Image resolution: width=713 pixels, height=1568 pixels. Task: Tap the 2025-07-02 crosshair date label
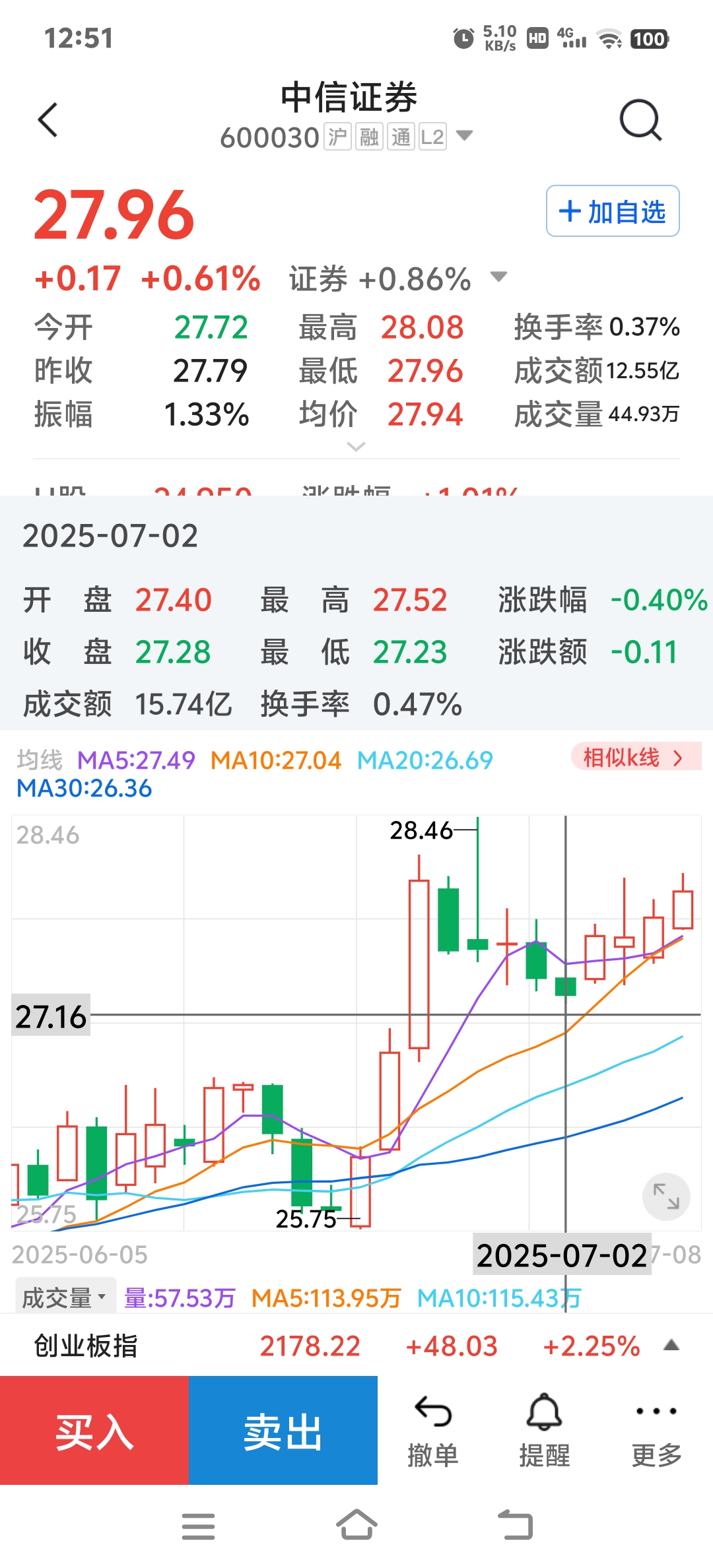pyautogui.click(x=562, y=1255)
